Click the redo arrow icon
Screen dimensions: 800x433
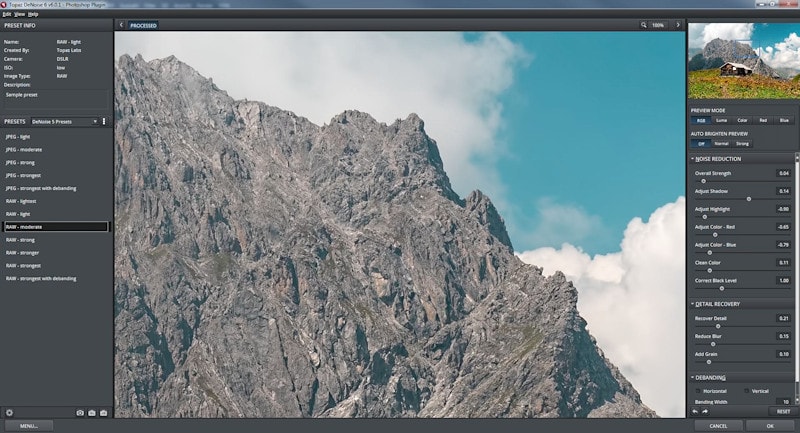[705, 411]
